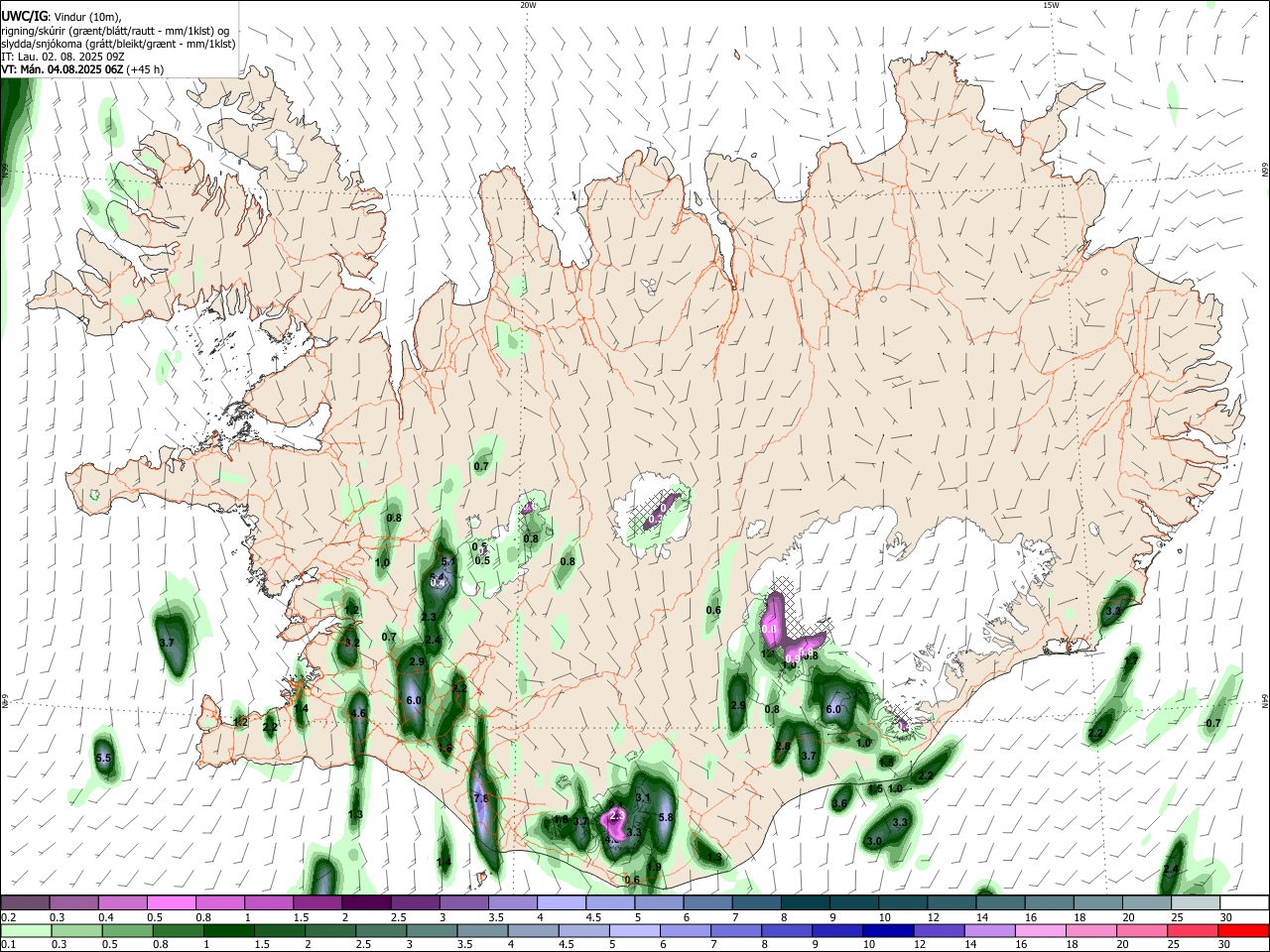Viewport: 1270px width, 952px height.
Task: Click the 3.1 precipitation value
Action: coord(642,798)
